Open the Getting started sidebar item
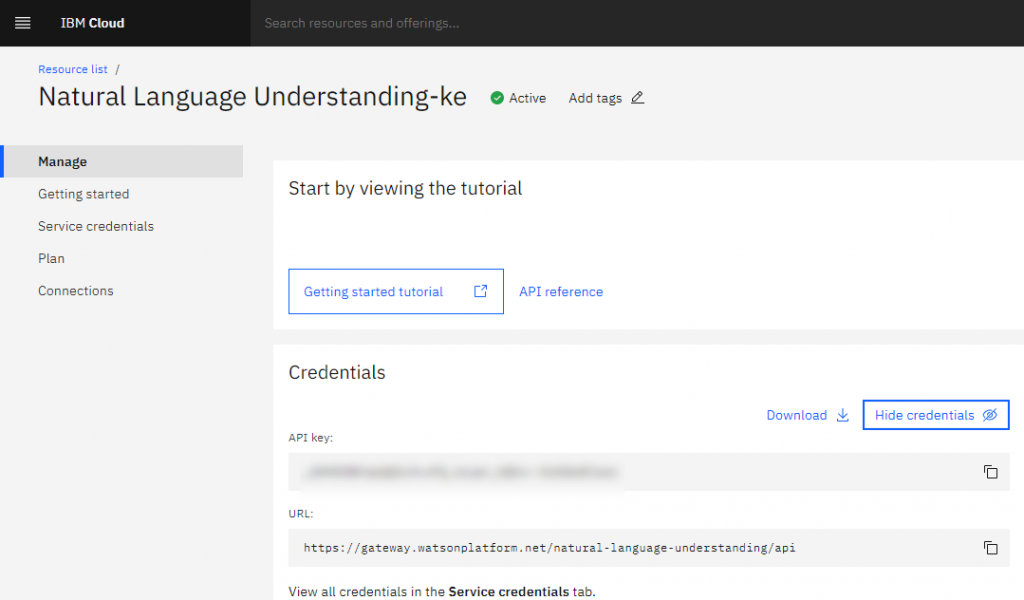The height and width of the screenshot is (600, 1024). (x=84, y=194)
